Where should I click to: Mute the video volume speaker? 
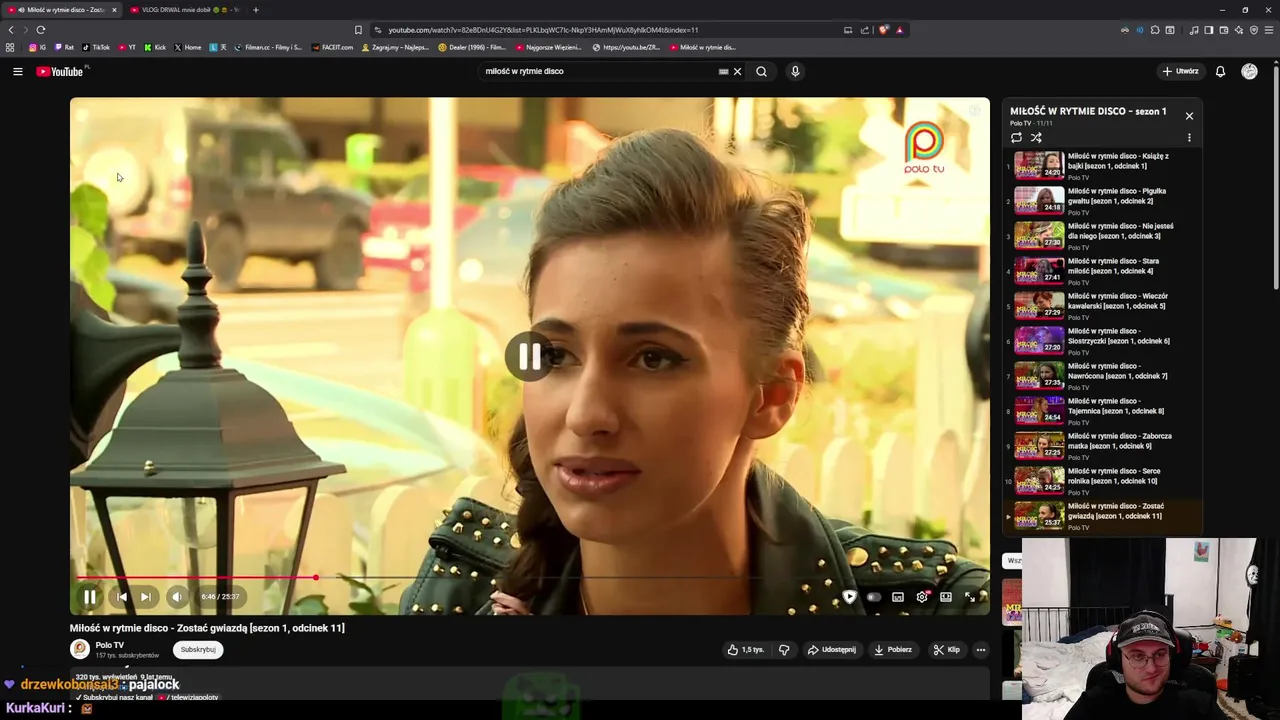[x=176, y=597]
